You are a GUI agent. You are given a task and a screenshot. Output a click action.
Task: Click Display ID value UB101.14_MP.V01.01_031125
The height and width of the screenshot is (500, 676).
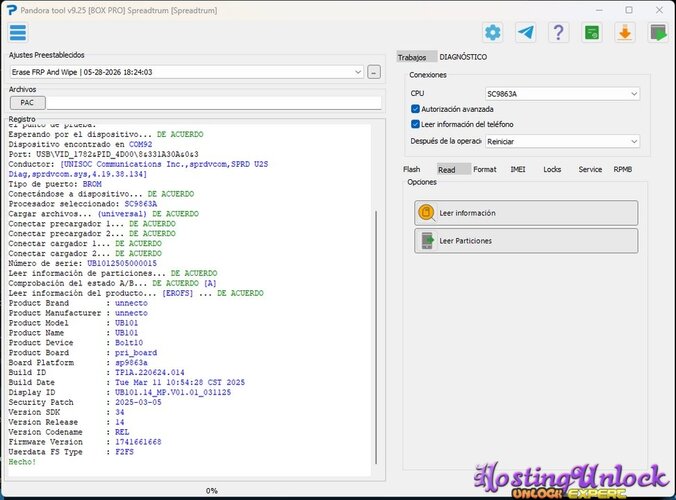(173, 392)
